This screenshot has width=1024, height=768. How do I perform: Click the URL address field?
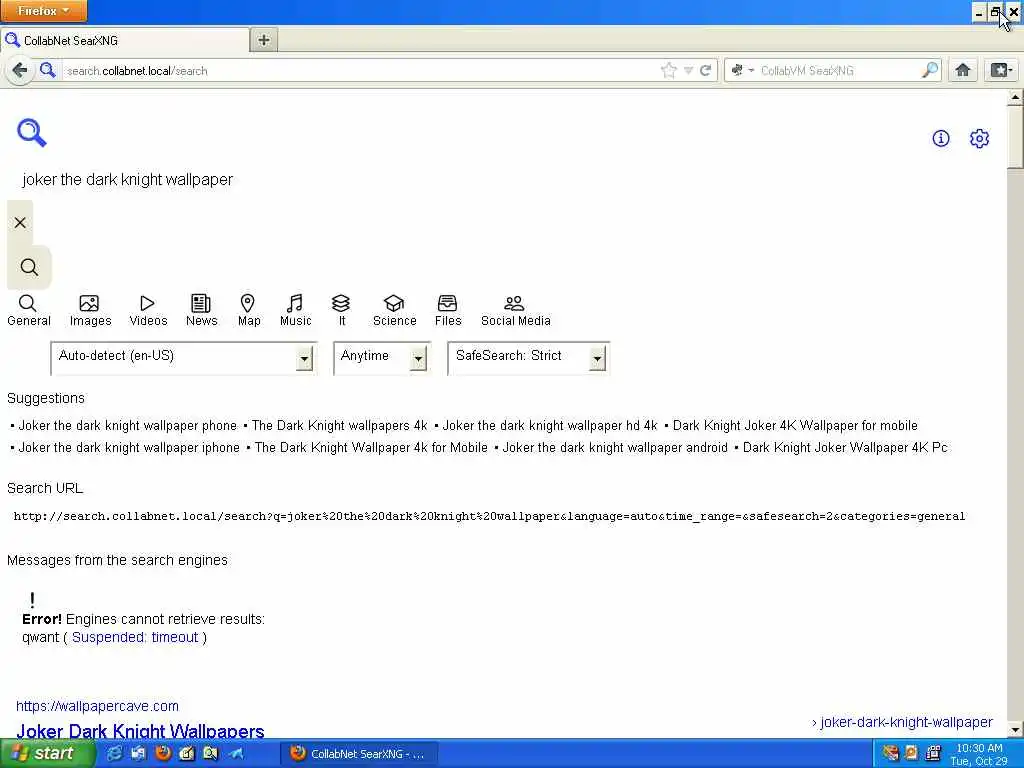(x=359, y=71)
